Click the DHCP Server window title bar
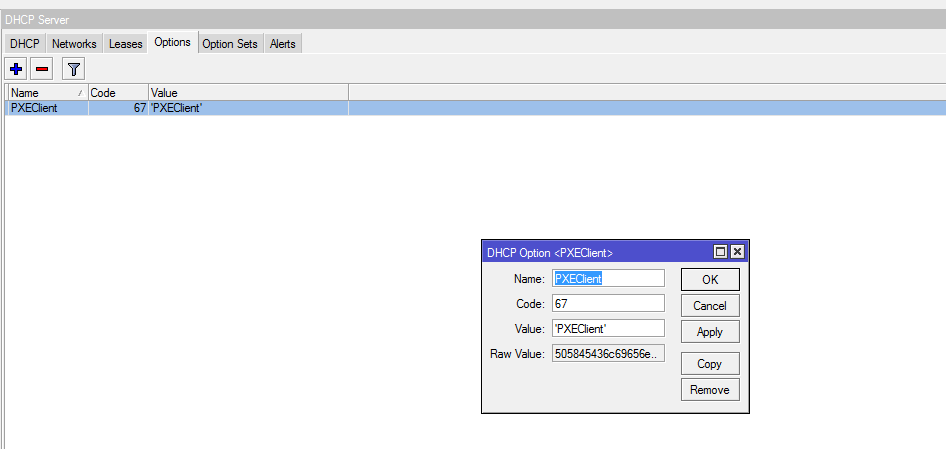 click(473, 19)
